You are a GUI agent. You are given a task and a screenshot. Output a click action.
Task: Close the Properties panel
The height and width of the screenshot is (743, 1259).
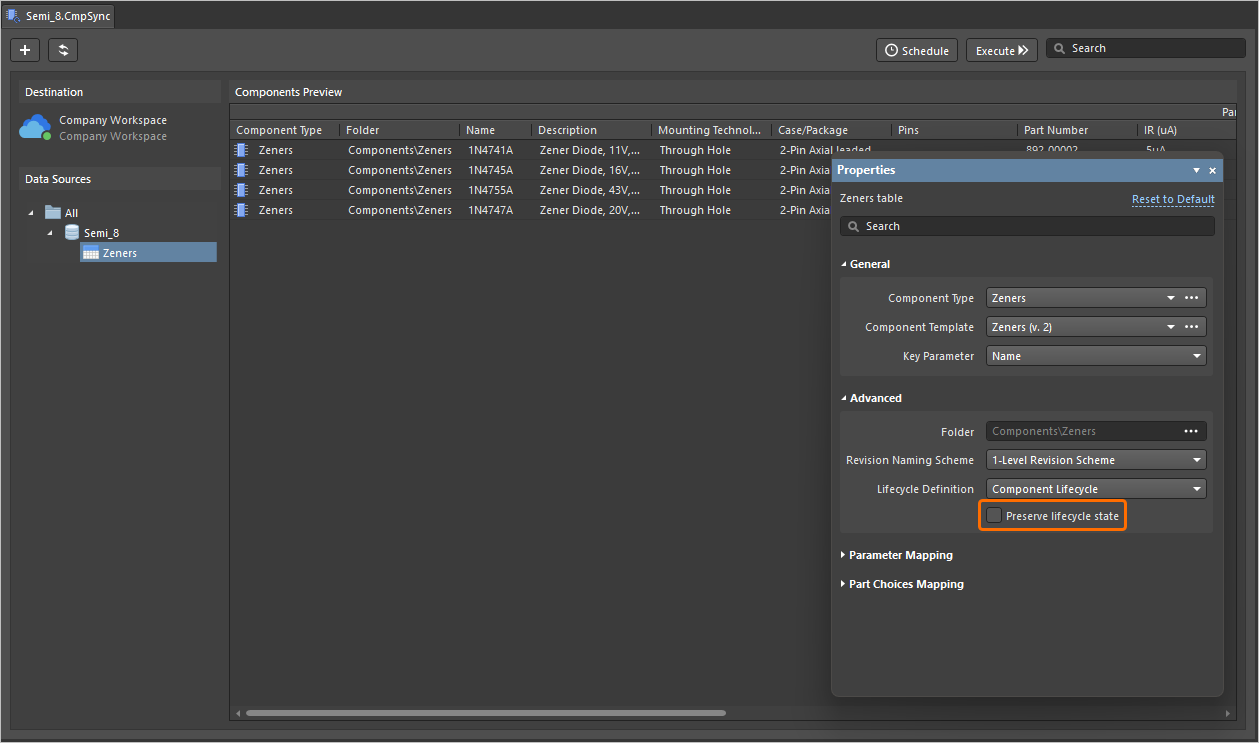pos(1212,171)
